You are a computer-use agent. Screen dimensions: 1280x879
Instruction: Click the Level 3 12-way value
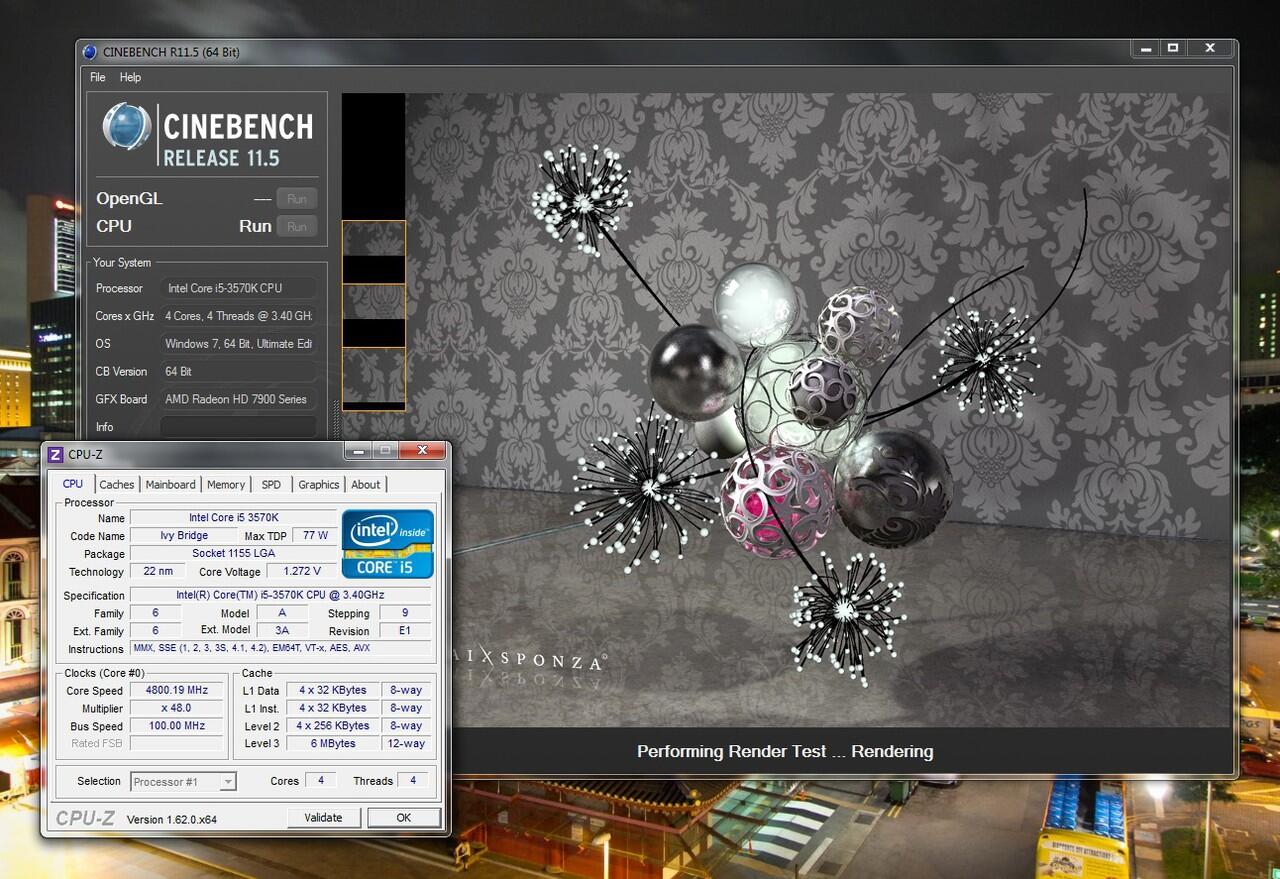pos(407,745)
